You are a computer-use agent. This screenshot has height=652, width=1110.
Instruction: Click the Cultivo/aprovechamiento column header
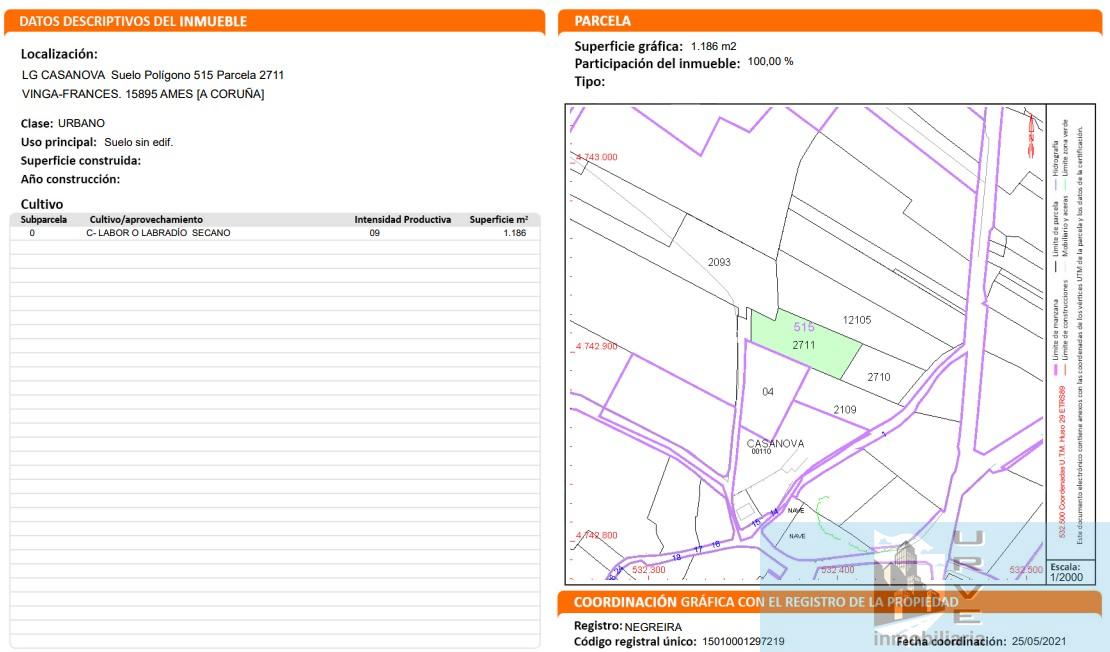click(146, 219)
